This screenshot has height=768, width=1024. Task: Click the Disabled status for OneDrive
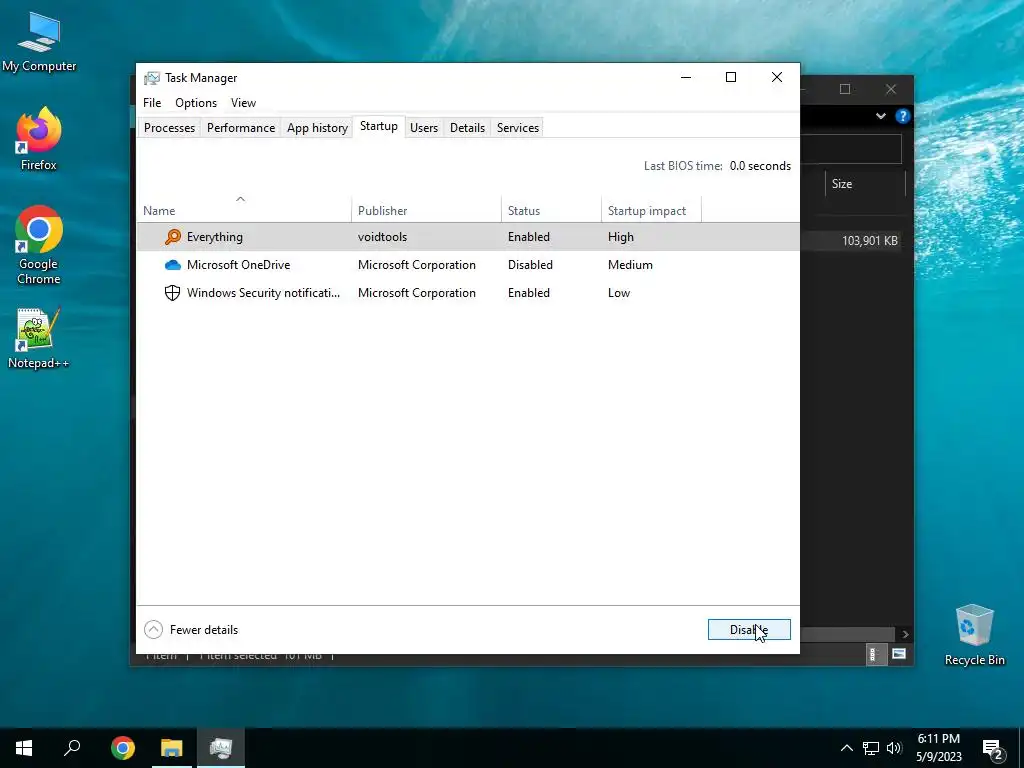tap(530, 264)
